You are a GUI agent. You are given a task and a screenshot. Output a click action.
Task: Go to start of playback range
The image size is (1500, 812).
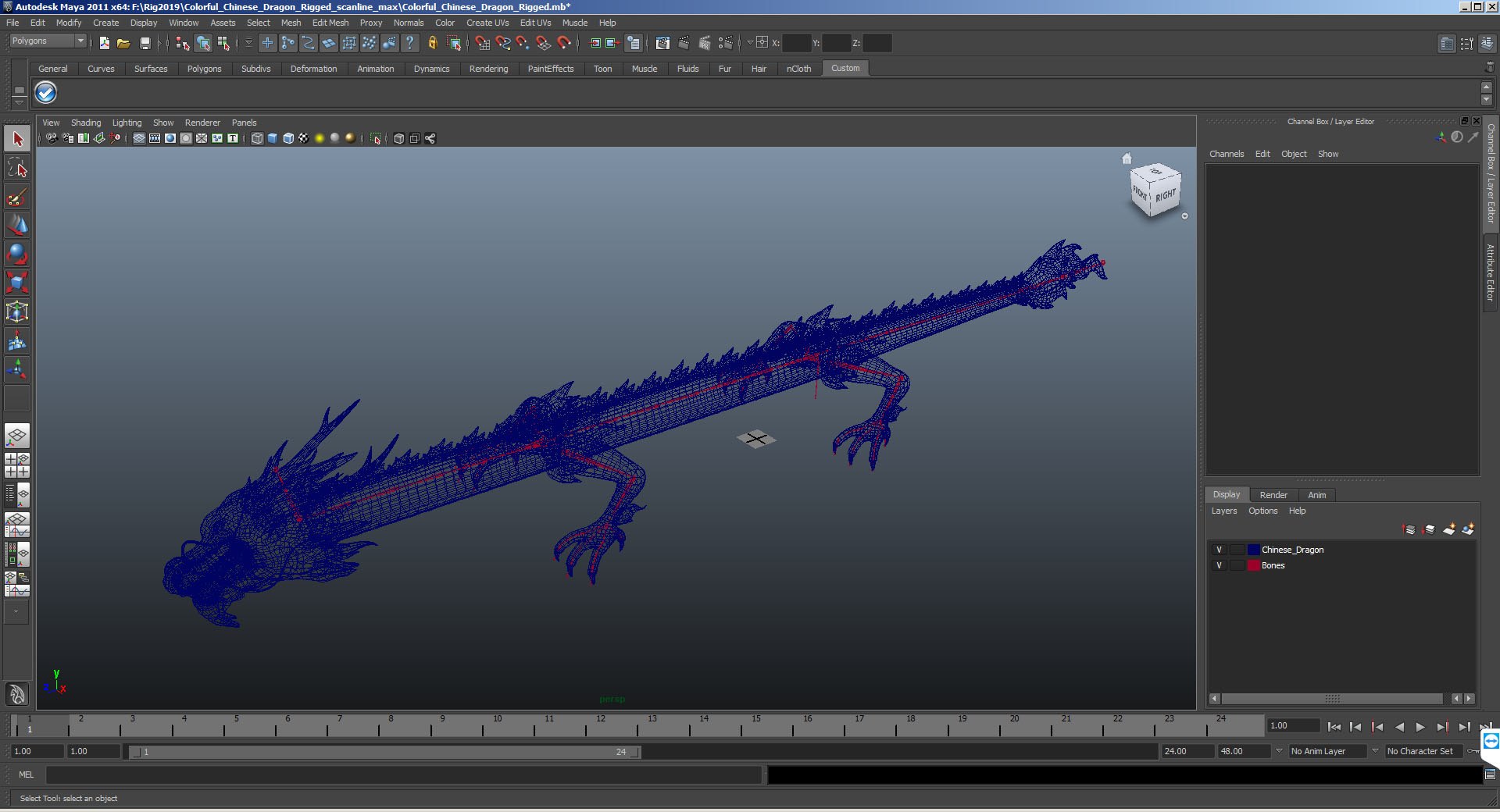[x=1334, y=727]
